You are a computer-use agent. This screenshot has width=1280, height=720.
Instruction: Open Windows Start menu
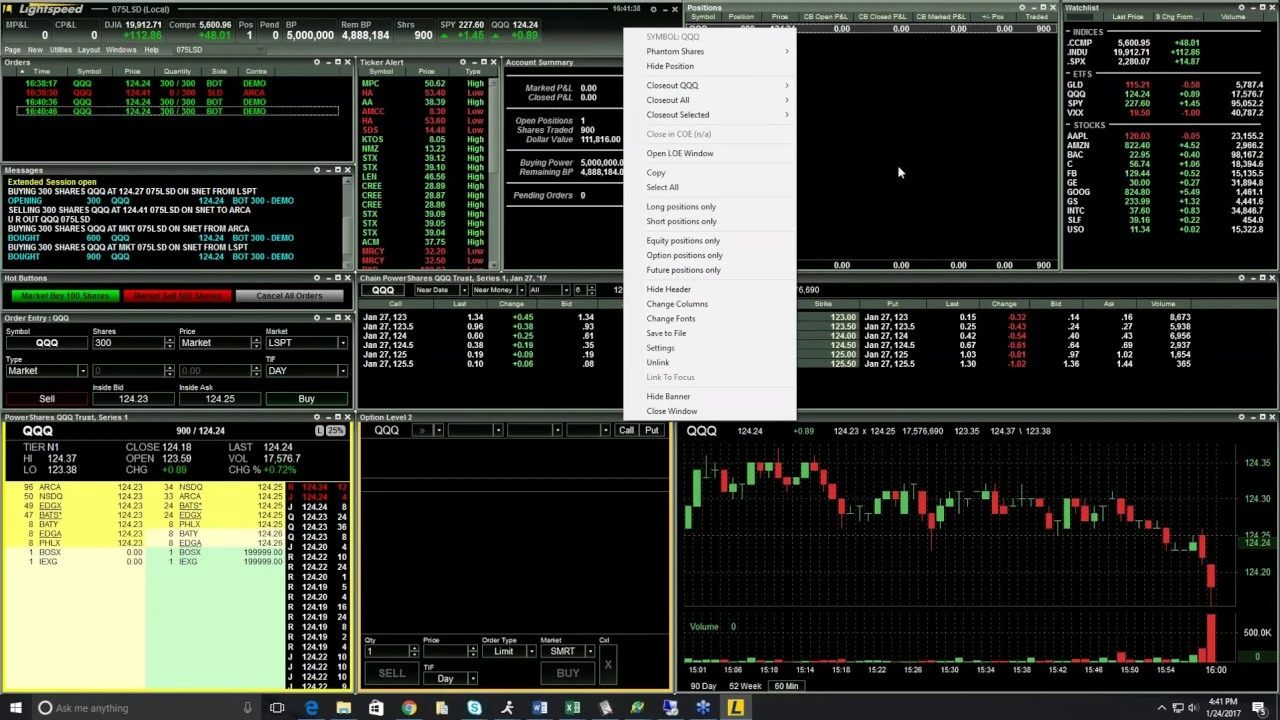(16, 708)
